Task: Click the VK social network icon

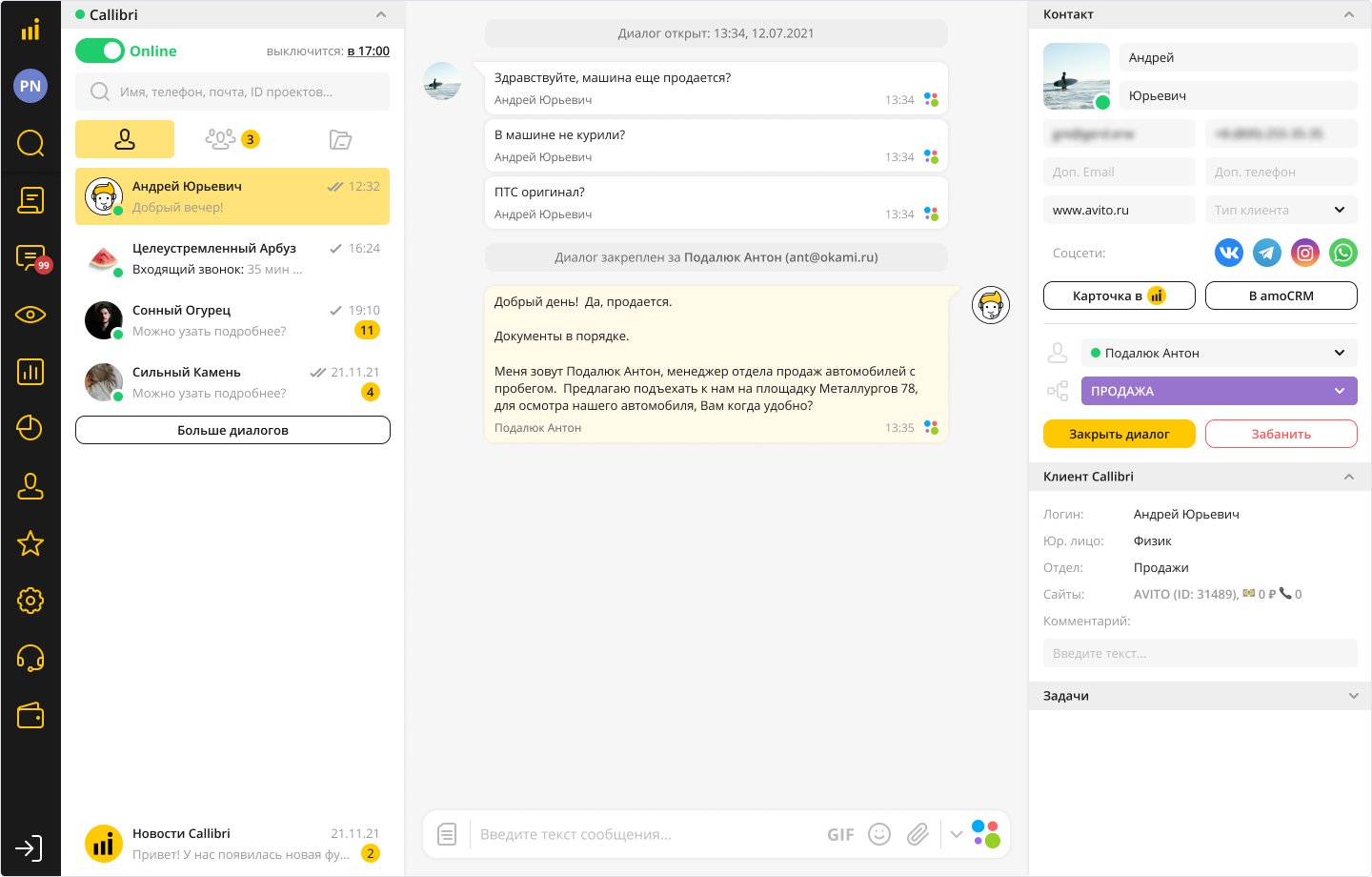Action: point(1228,253)
